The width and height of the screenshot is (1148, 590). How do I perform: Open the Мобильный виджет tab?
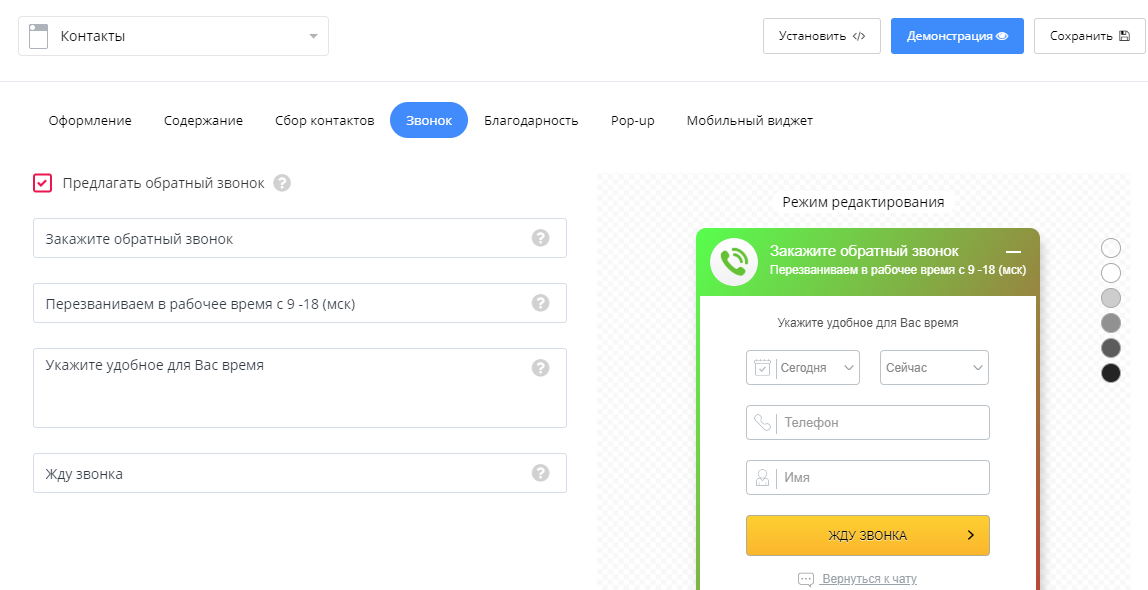750,121
